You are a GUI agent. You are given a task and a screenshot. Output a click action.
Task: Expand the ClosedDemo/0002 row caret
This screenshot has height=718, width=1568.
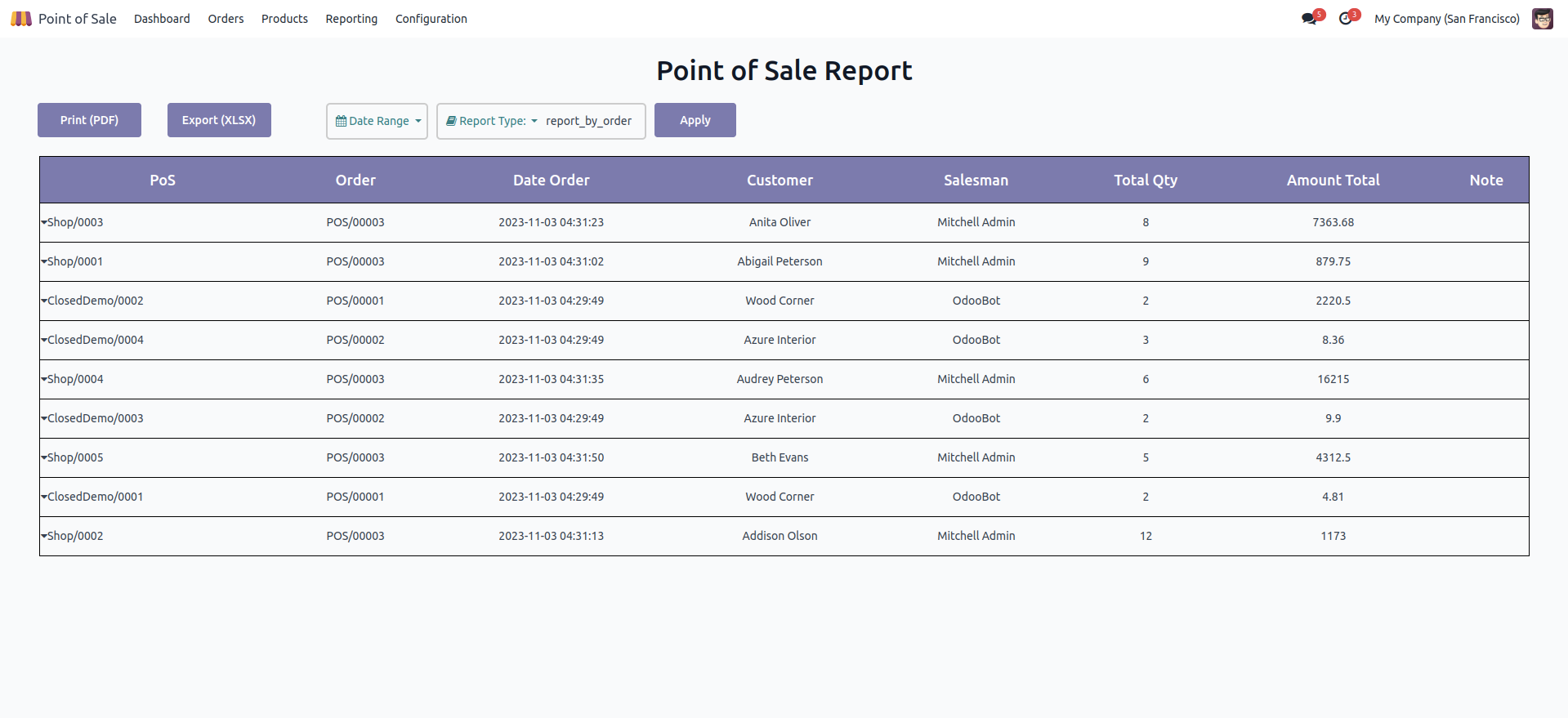(44, 301)
